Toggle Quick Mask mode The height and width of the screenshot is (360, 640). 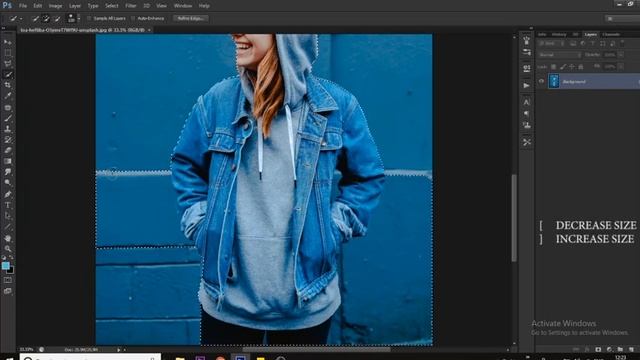[8, 280]
